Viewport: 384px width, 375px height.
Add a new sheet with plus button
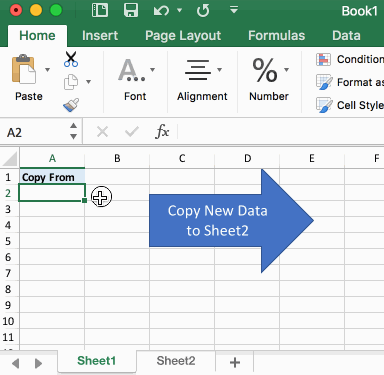coord(235,362)
